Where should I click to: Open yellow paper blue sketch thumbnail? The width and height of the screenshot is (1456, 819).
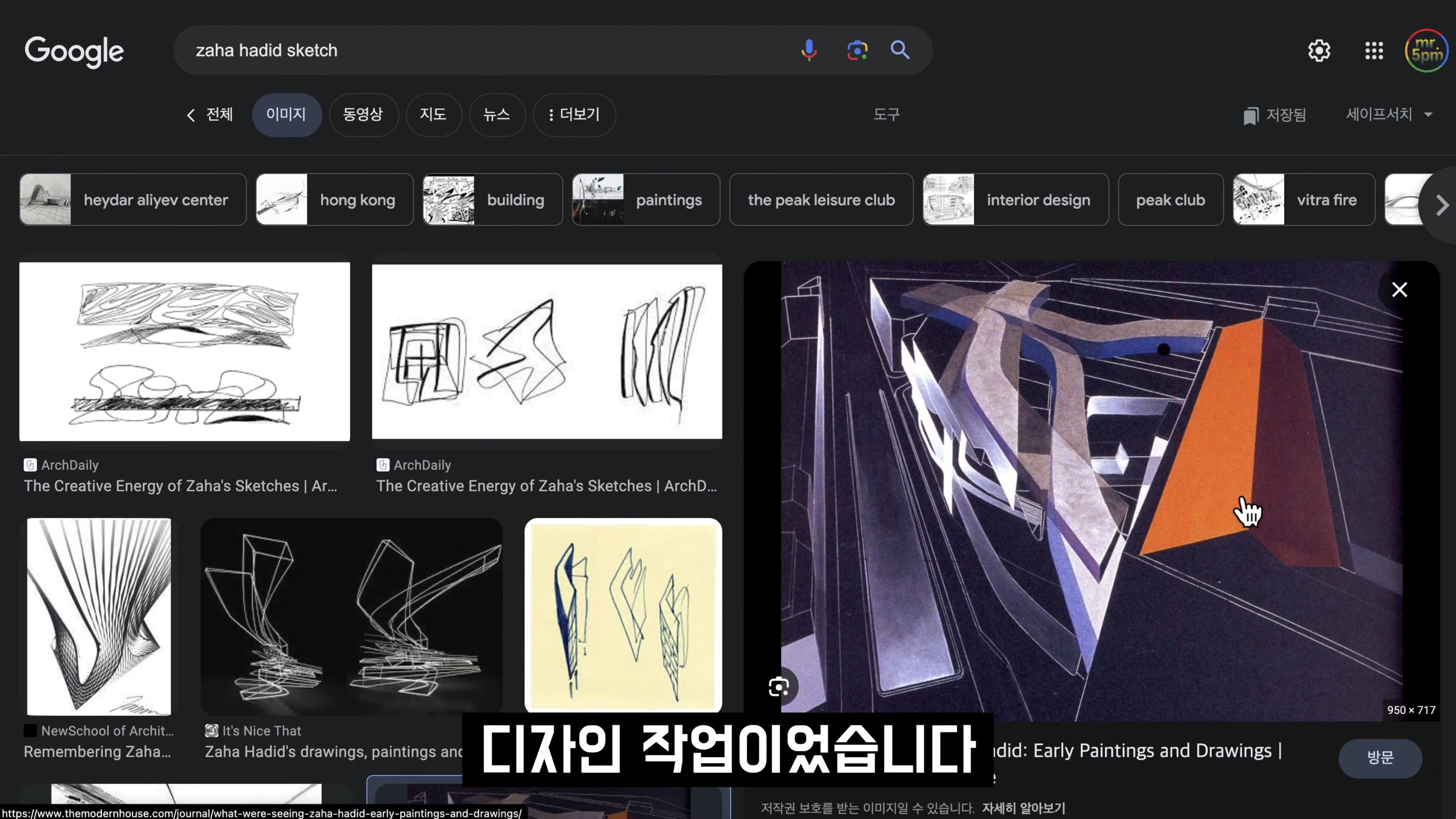[623, 615]
